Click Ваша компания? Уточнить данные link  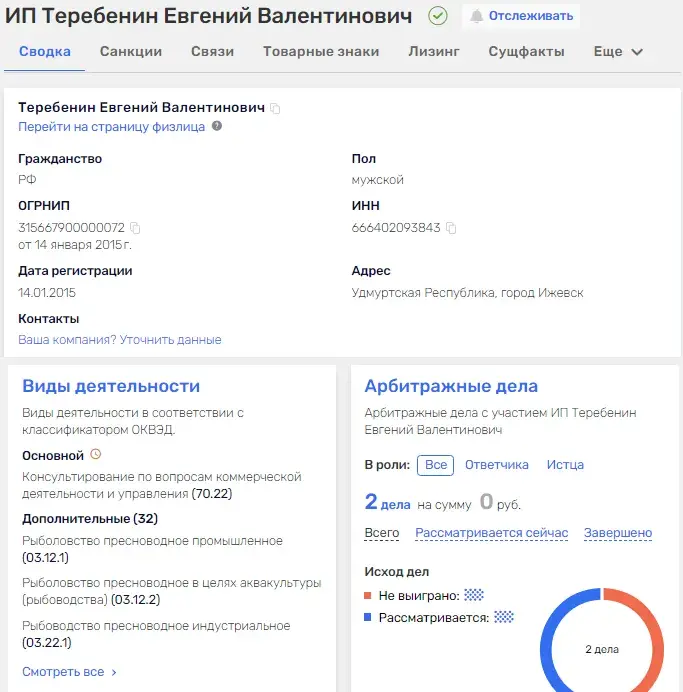click(x=120, y=340)
